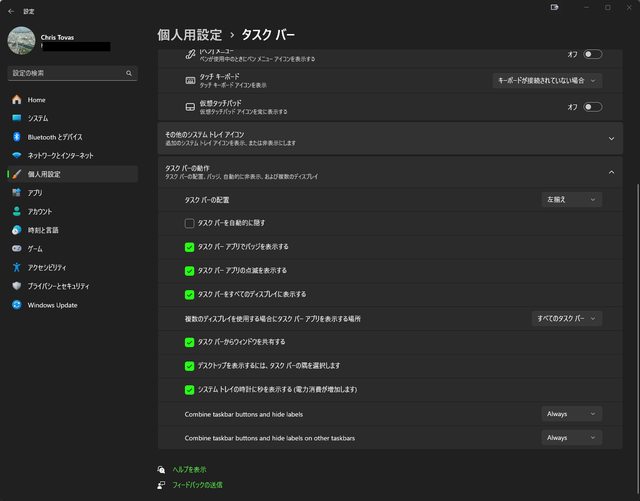Open the タスク バーの配置 dropdown
The height and width of the screenshot is (501, 640).
[572, 199]
